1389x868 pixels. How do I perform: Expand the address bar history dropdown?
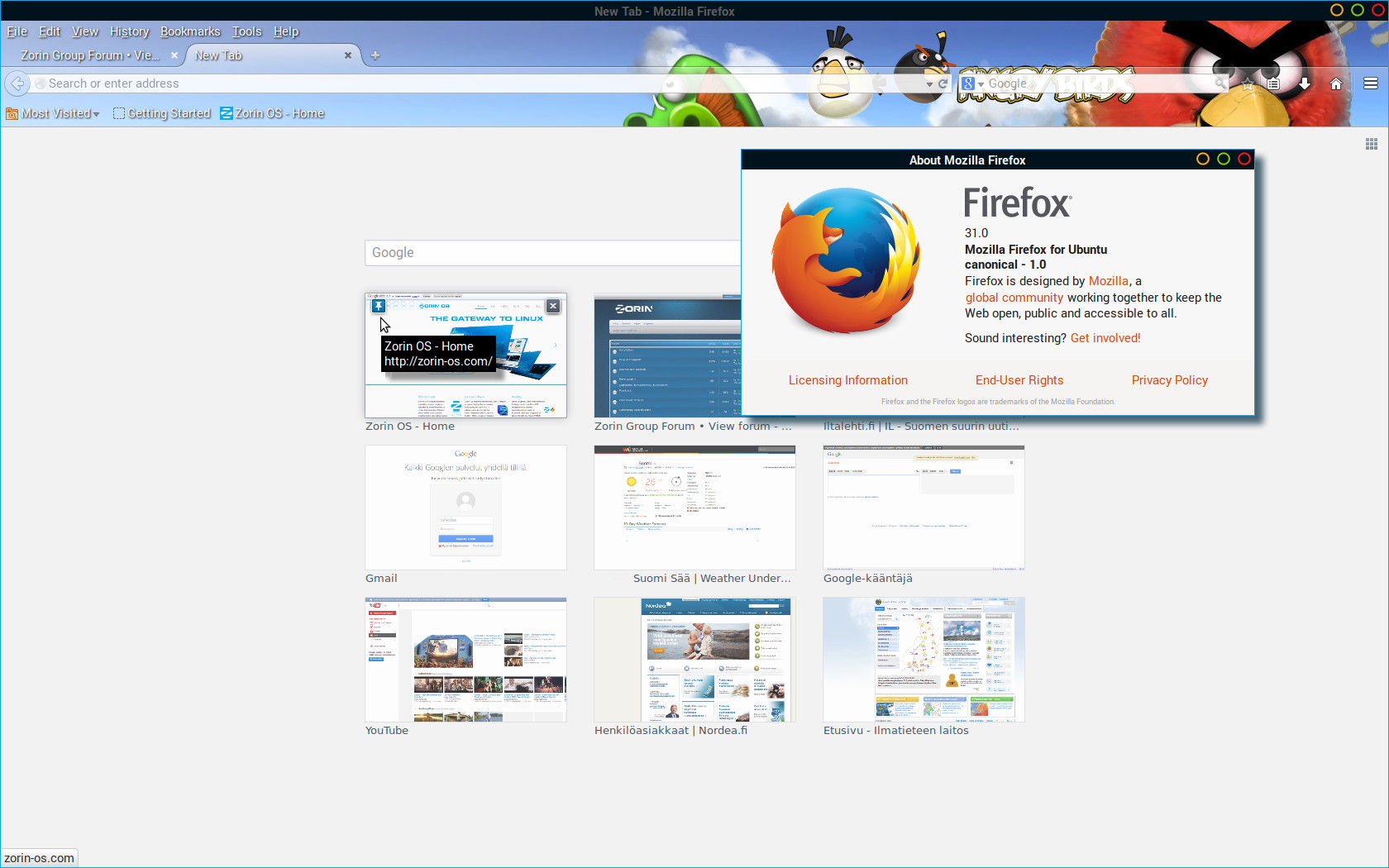(x=929, y=84)
